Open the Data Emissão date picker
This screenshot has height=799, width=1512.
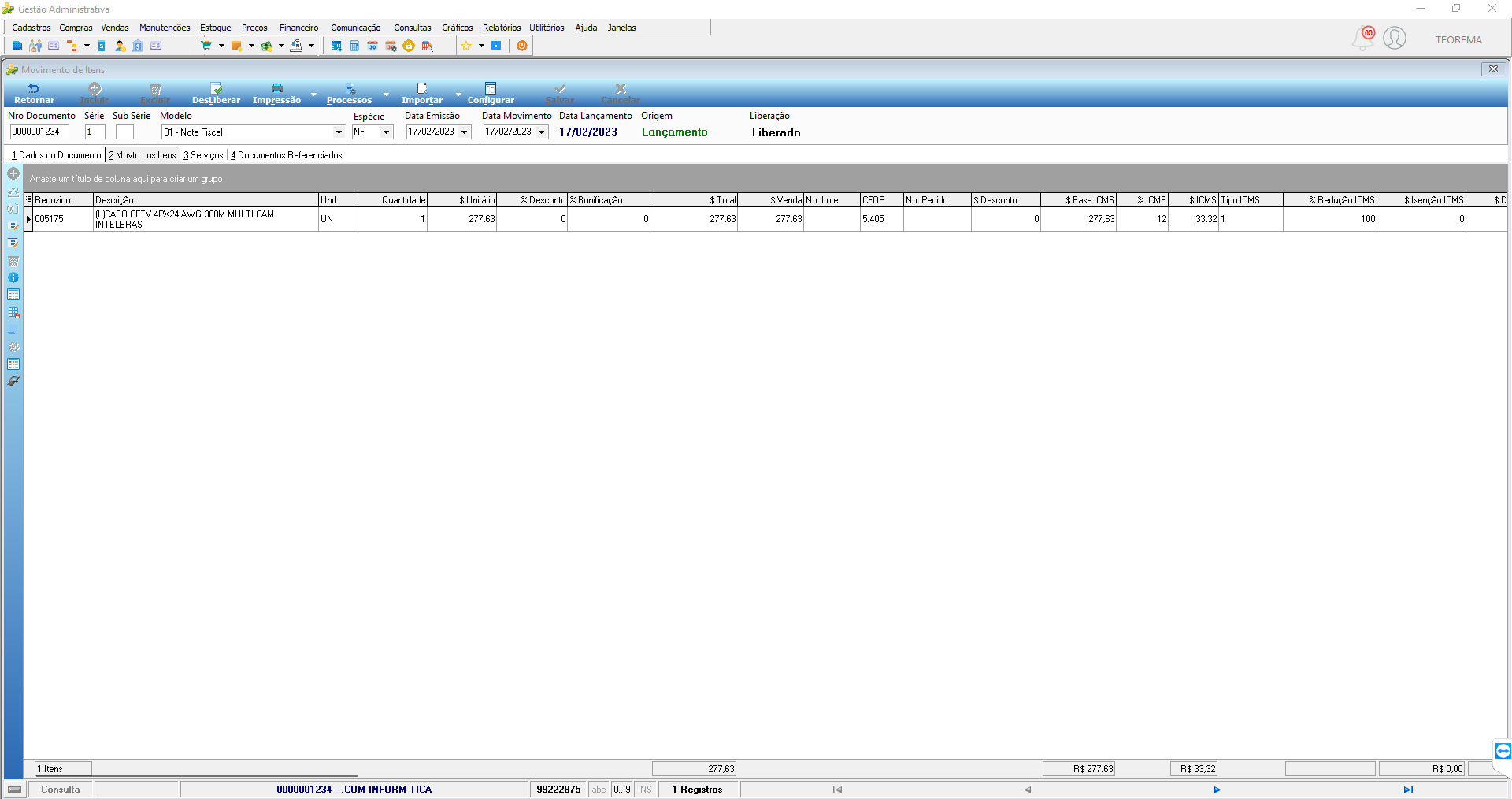click(464, 132)
